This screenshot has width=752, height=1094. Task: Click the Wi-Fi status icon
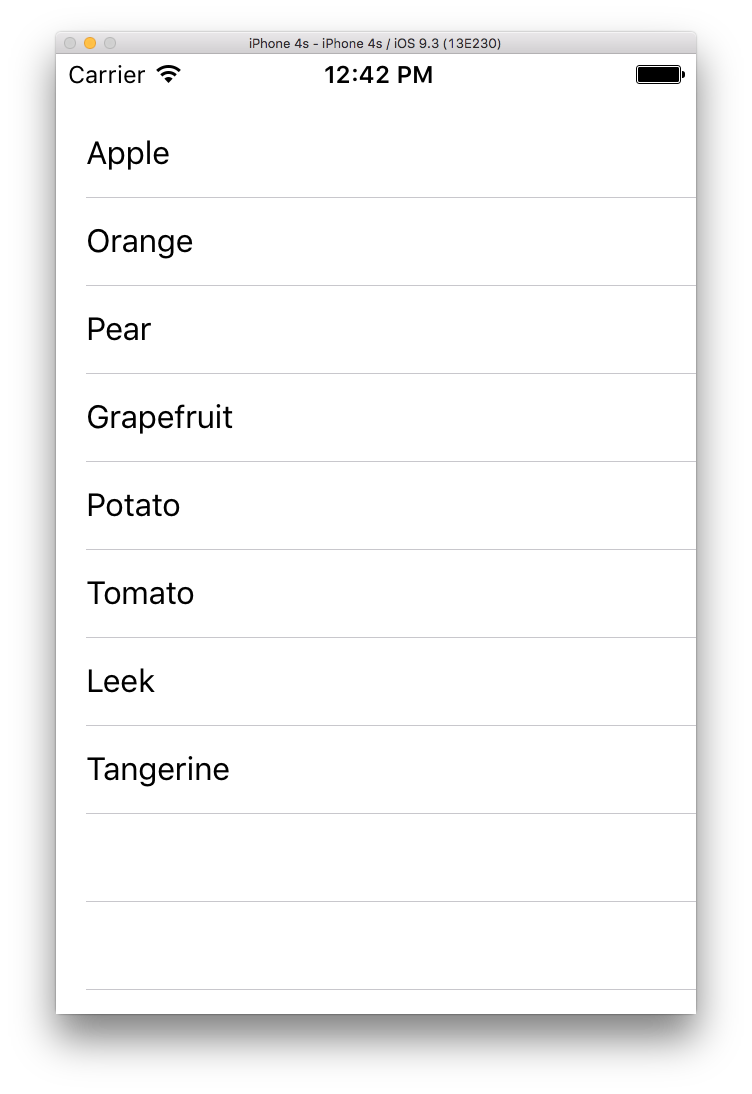click(x=169, y=74)
